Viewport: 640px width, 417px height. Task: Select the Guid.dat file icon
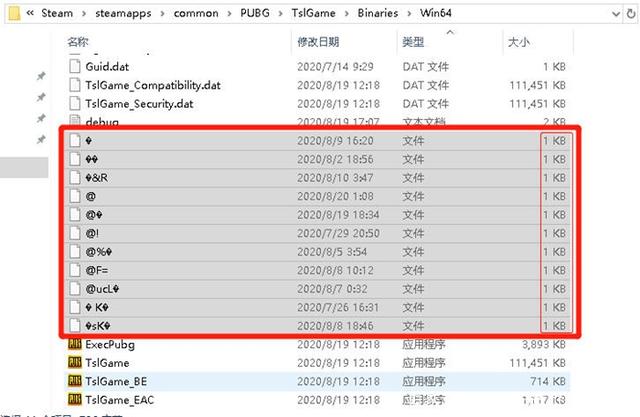[75, 65]
